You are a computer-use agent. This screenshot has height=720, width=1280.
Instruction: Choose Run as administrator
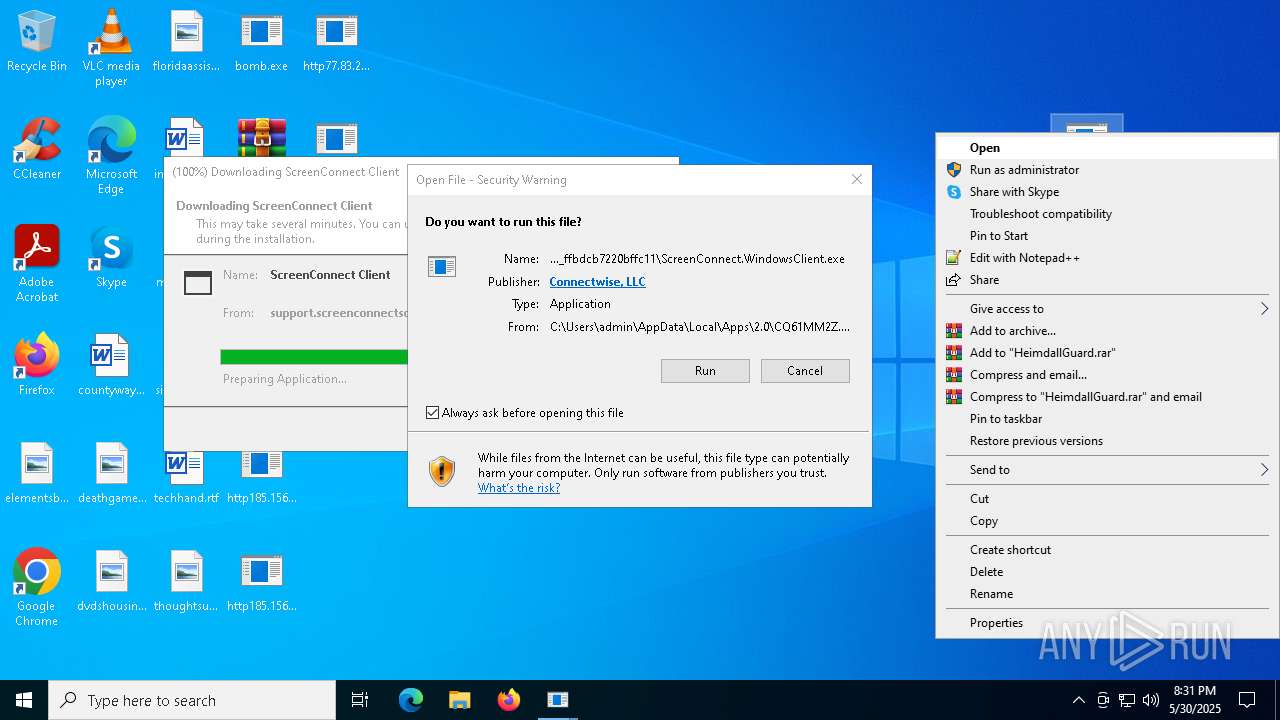pyautogui.click(x=1107, y=170)
